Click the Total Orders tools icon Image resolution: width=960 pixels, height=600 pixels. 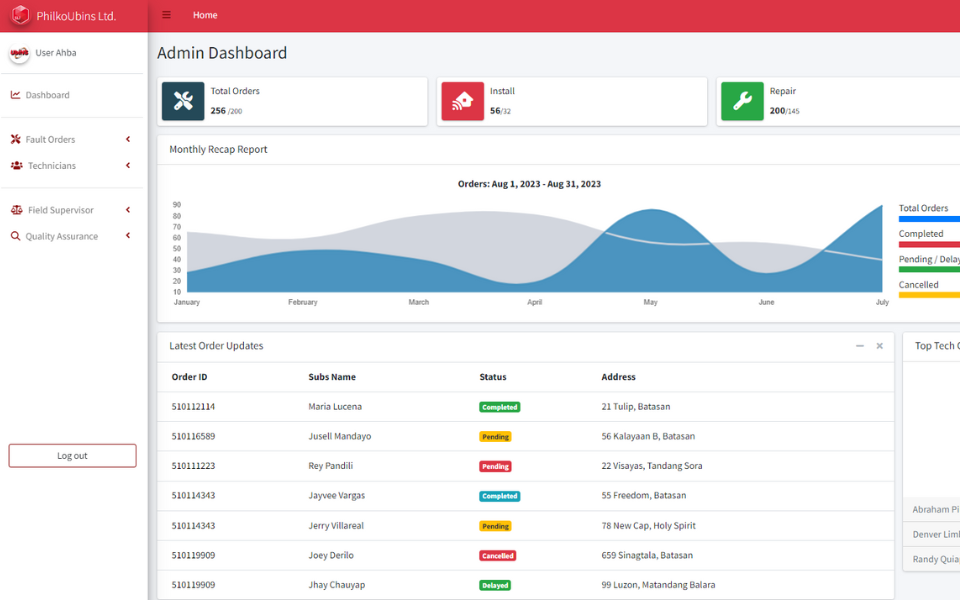pyautogui.click(x=183, y=101)
